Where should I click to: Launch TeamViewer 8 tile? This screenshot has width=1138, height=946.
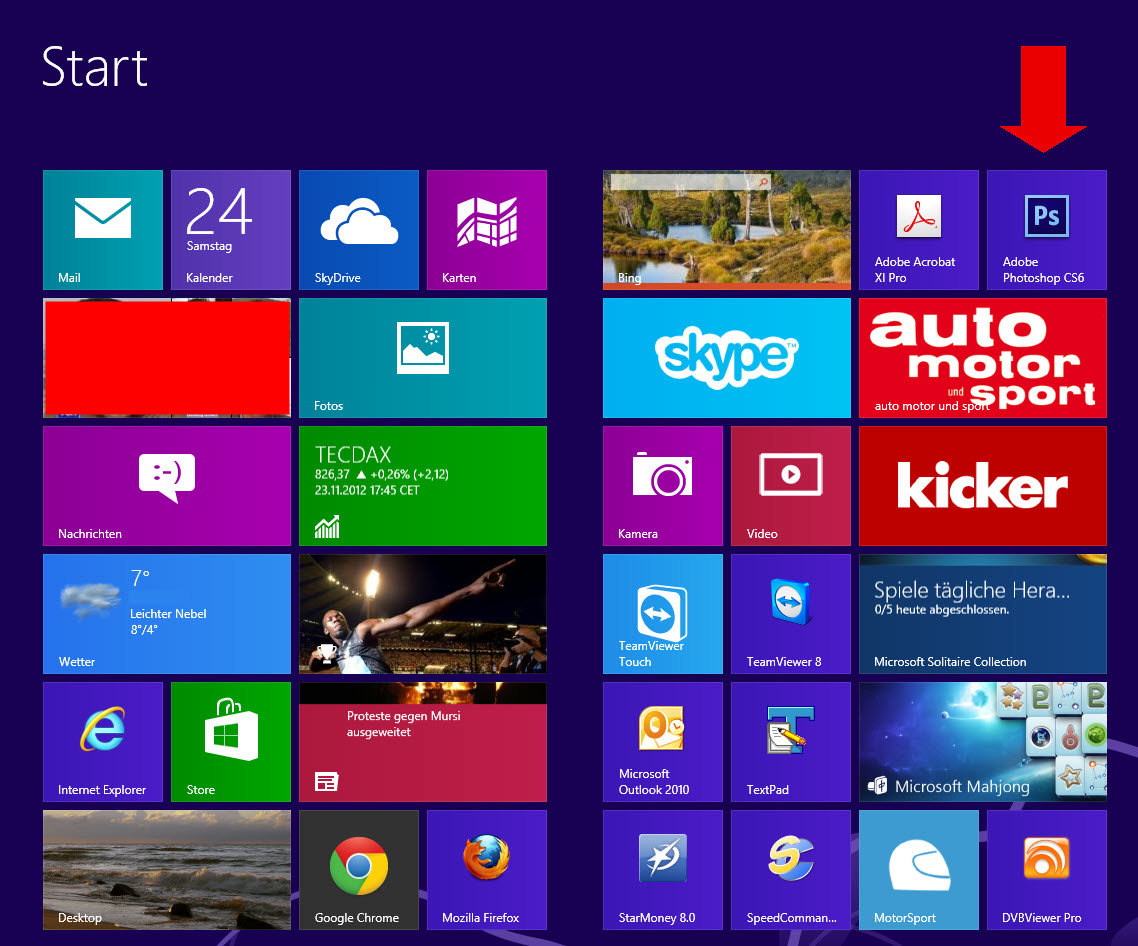click(x=791, y=614)
